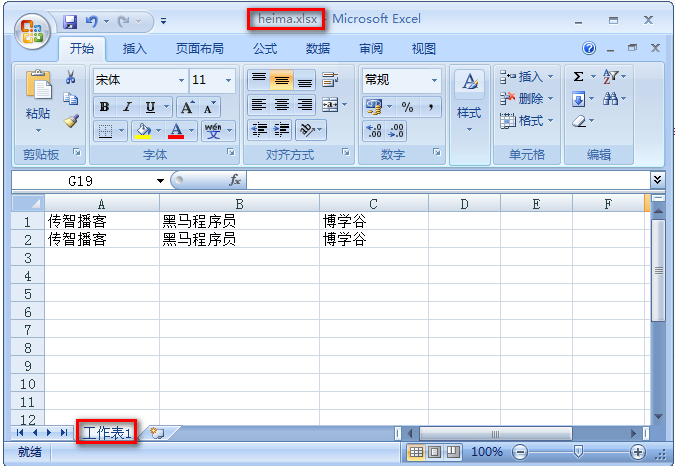Switch to the 页面布局 ribbon tab
This screenshot has height=466, width=675.
[200, 49]
